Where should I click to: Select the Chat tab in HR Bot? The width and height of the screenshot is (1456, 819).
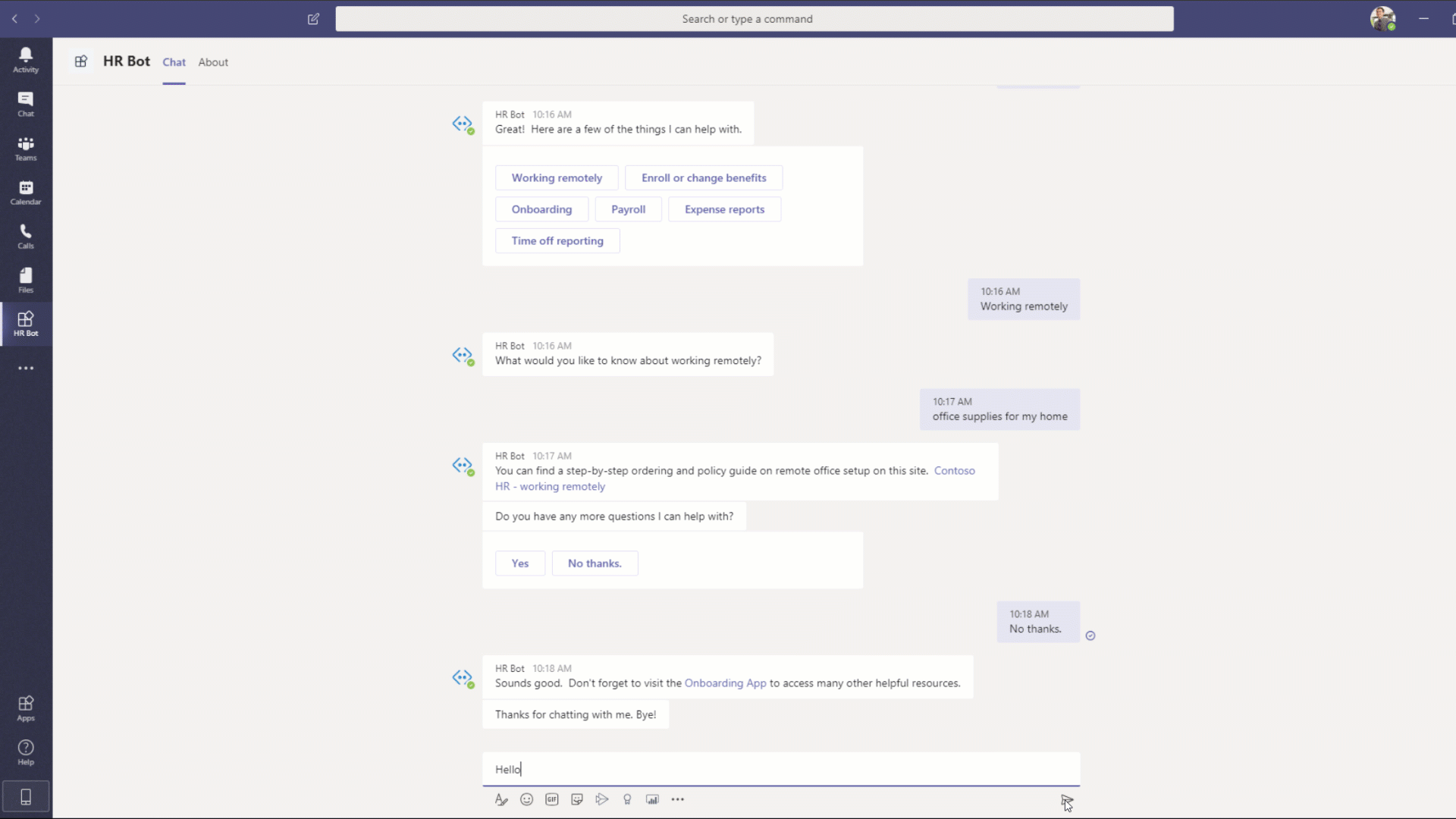(173, 62)
